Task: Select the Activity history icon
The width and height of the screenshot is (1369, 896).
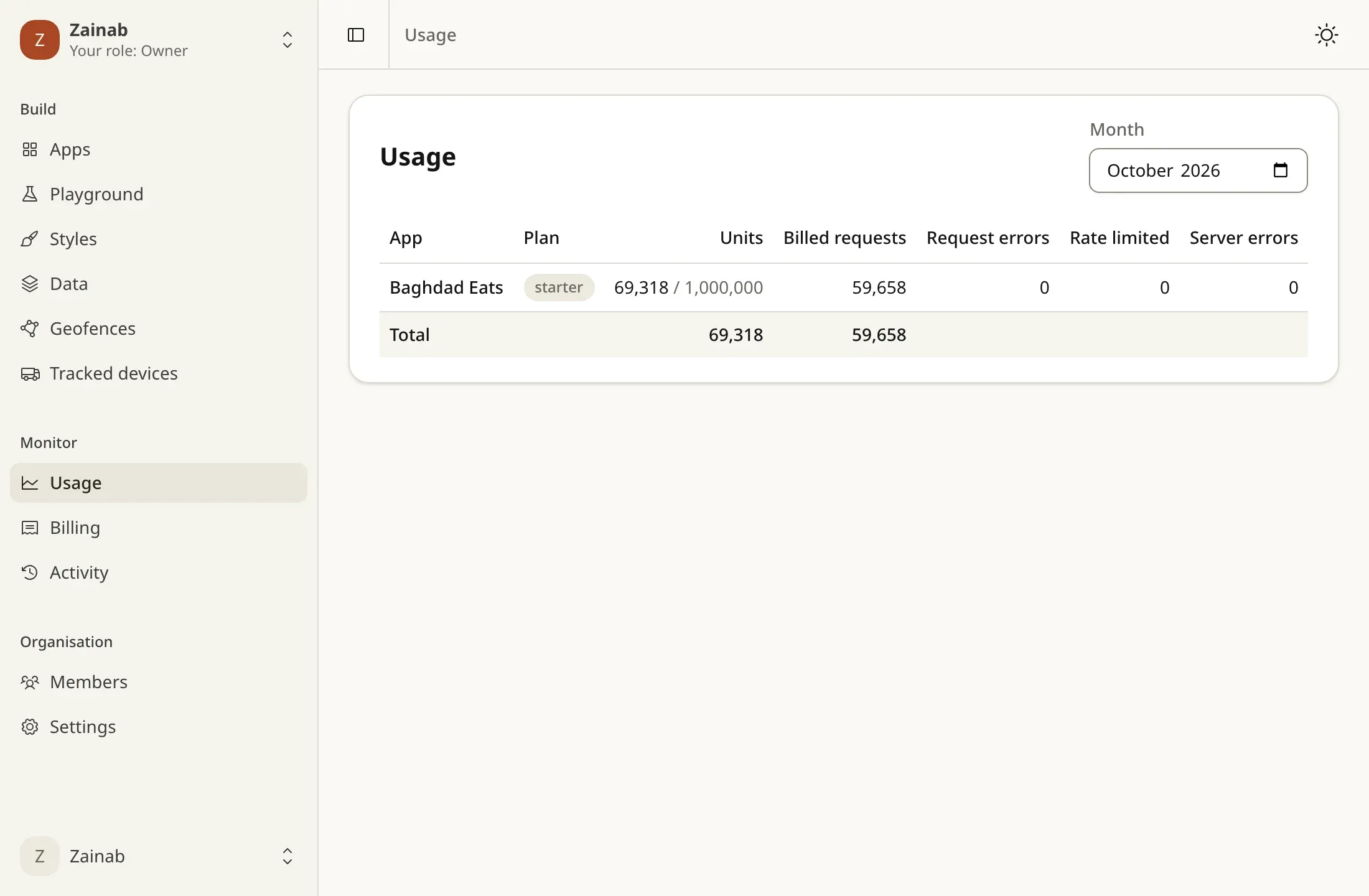Action: click(30, 572)
